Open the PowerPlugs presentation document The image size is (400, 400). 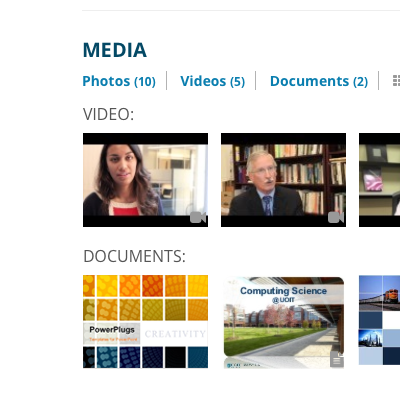tap(145, 321)
